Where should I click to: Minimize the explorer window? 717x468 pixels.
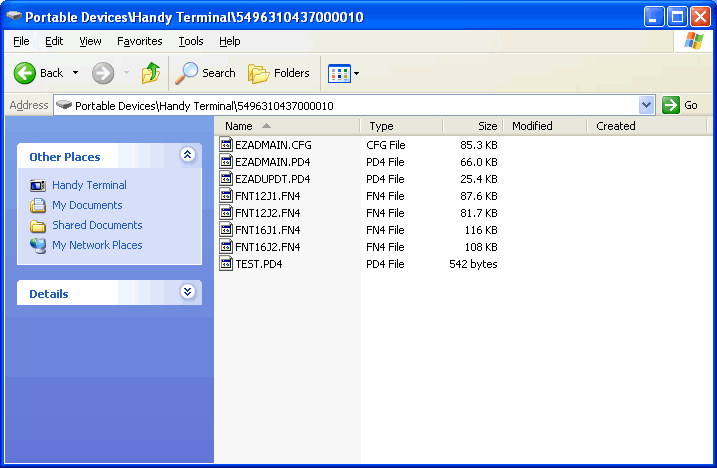click(x=654, y=17)
